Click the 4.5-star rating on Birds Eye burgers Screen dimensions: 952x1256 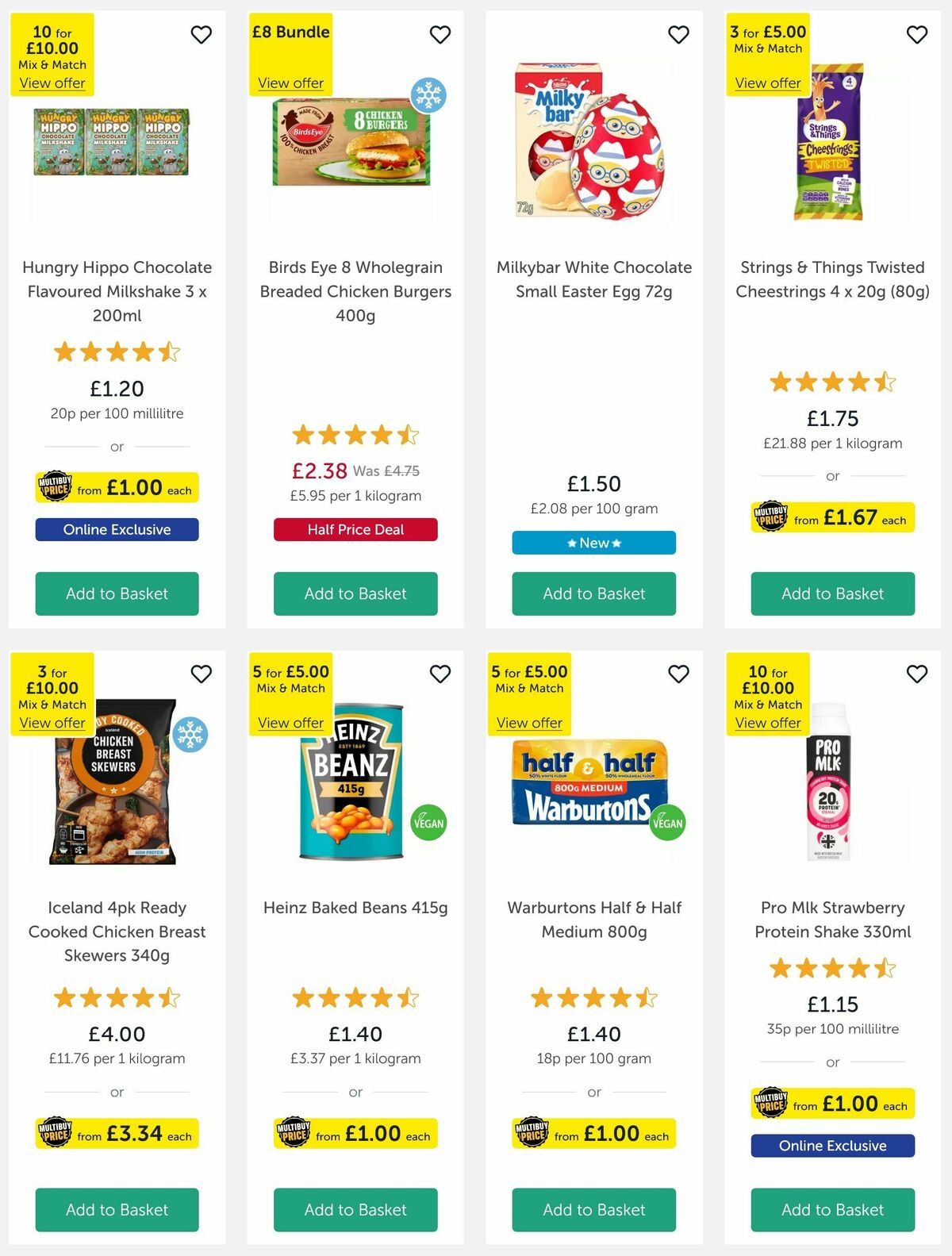[355, 435]
